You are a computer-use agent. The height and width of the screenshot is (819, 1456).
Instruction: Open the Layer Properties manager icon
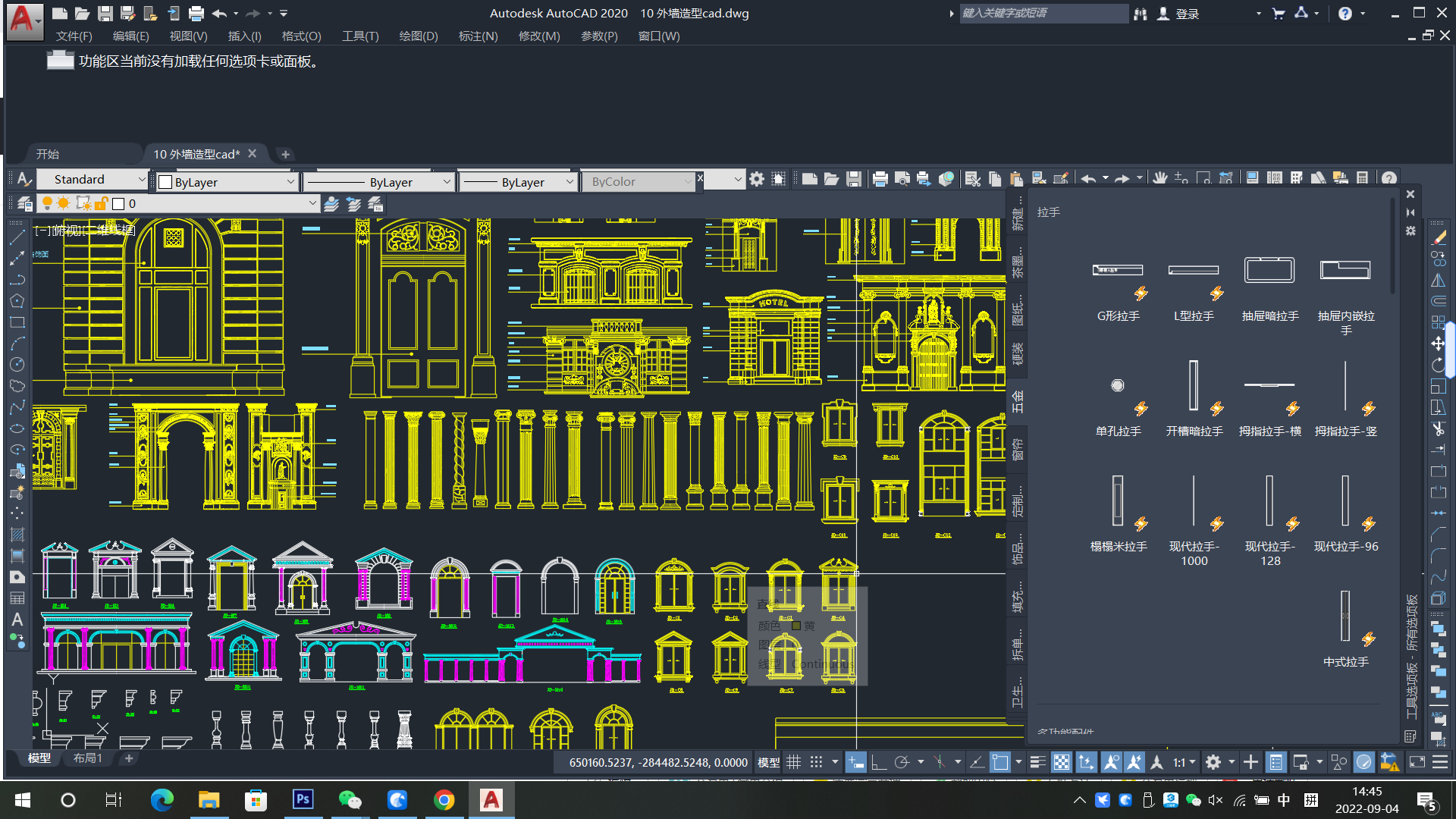(x=25, y=203)
